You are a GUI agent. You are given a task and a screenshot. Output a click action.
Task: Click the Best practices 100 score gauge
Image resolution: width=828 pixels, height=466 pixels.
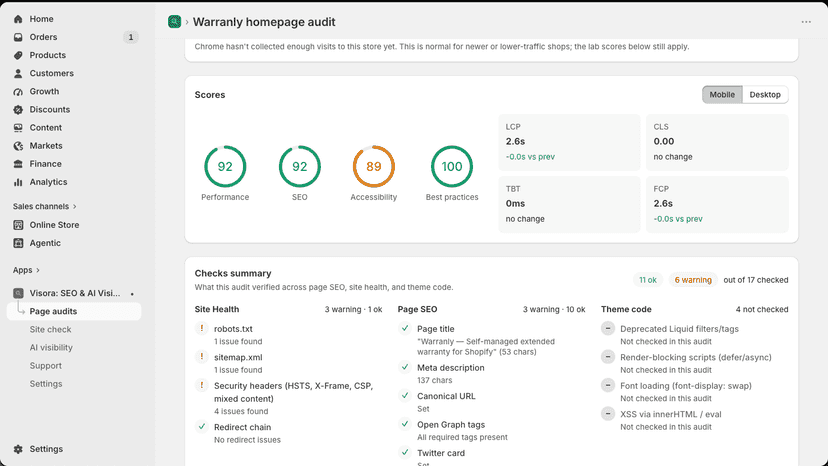pyautogui.click(x=451, y=166)
